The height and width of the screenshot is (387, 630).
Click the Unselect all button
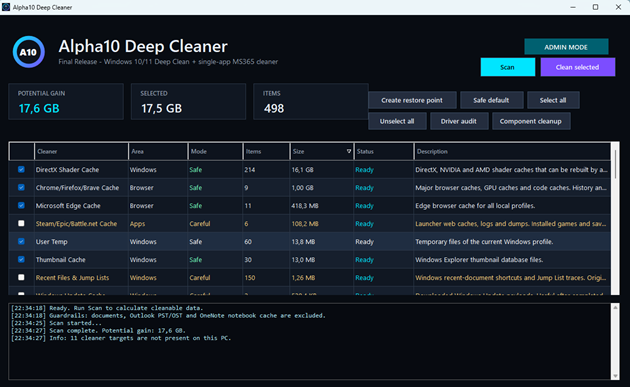[x=397, y=121]
